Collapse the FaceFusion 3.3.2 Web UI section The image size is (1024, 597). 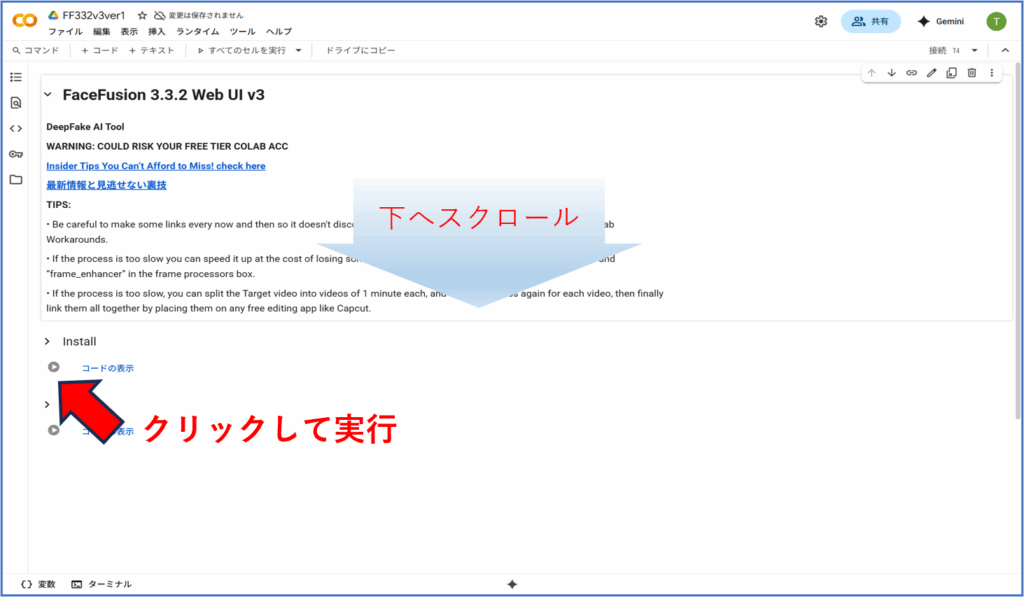coord(48,95)
